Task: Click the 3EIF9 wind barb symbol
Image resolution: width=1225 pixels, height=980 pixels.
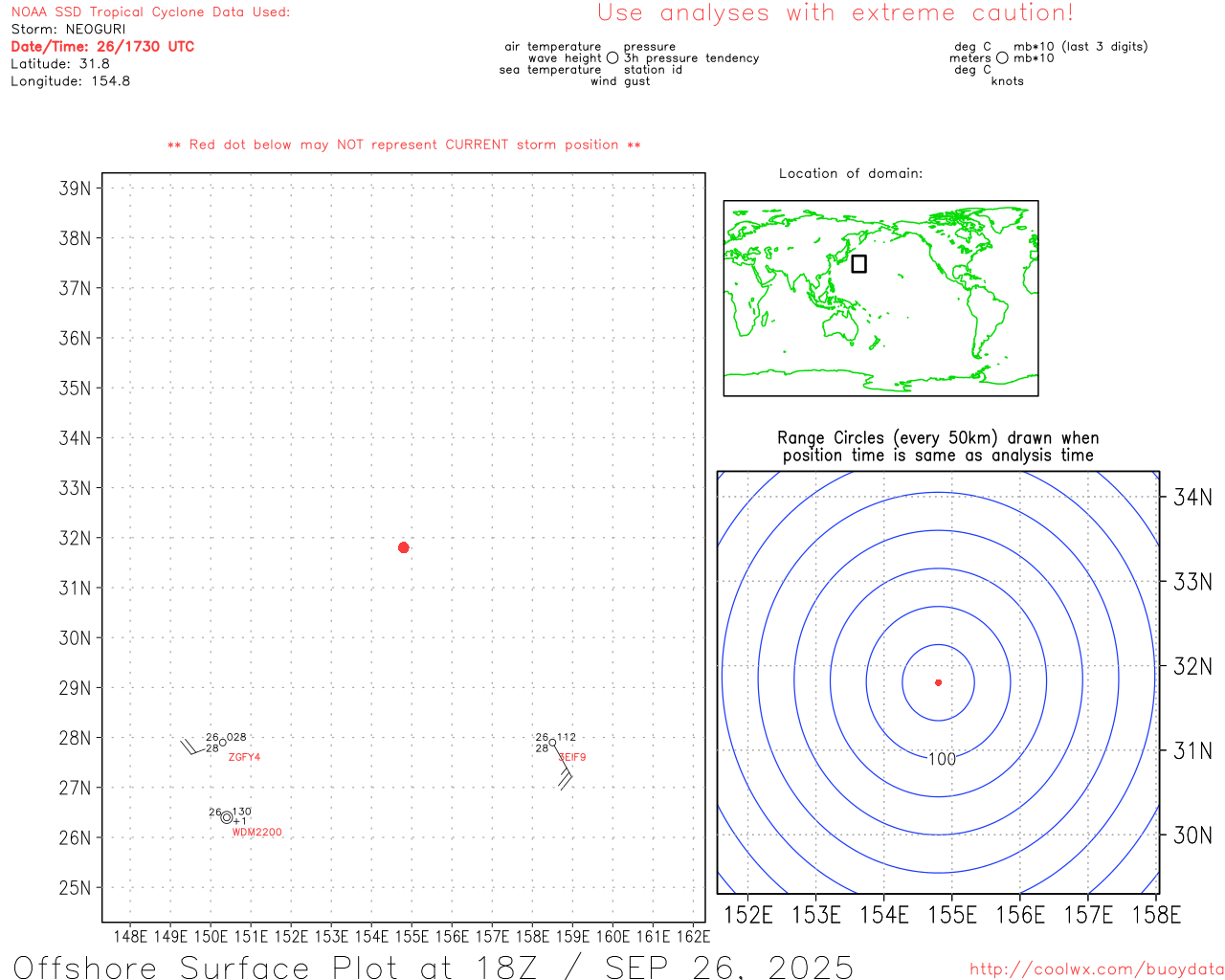Action: point(563,768)
